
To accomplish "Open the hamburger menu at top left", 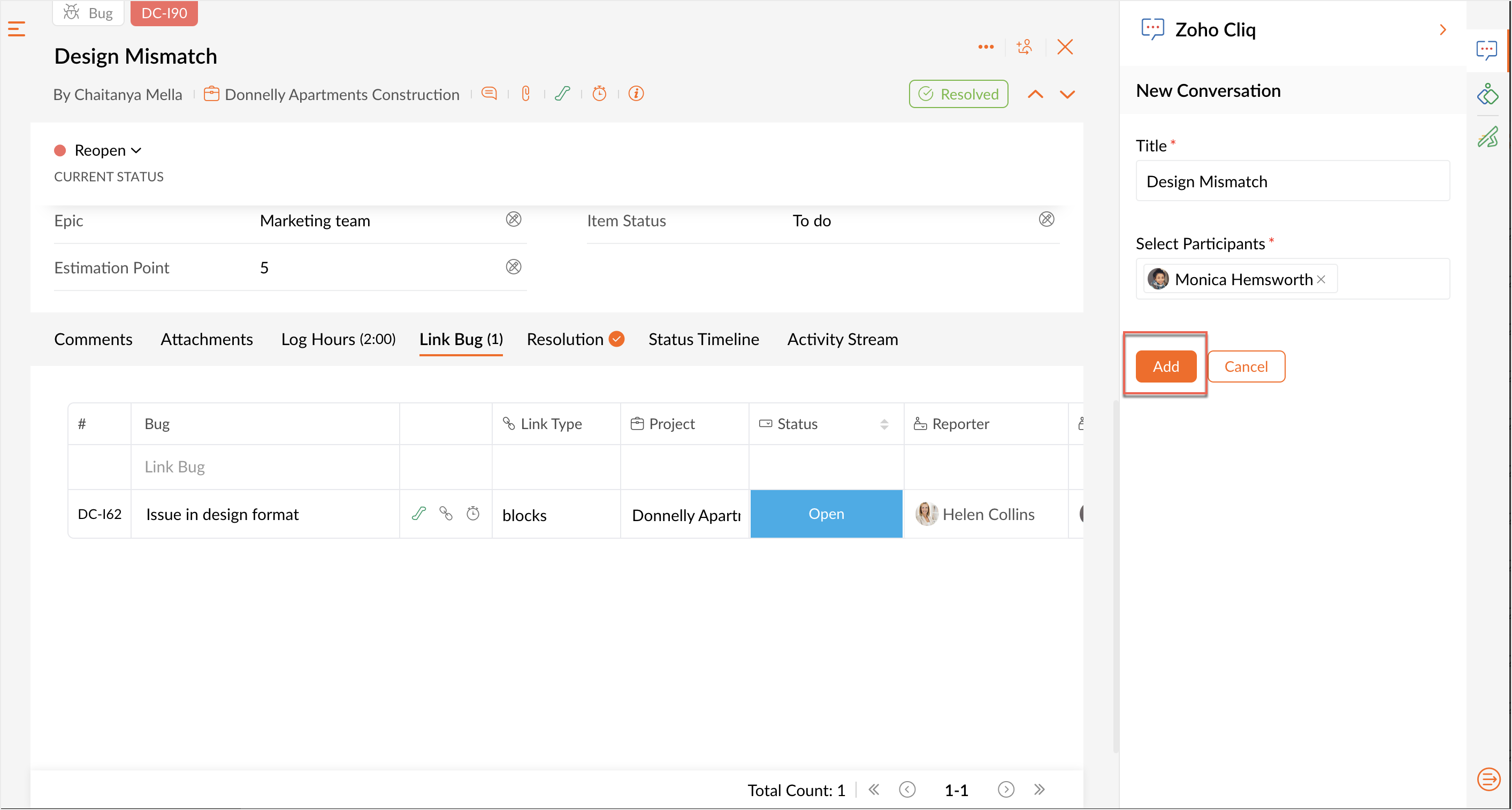I will click(x=17, y=29).
